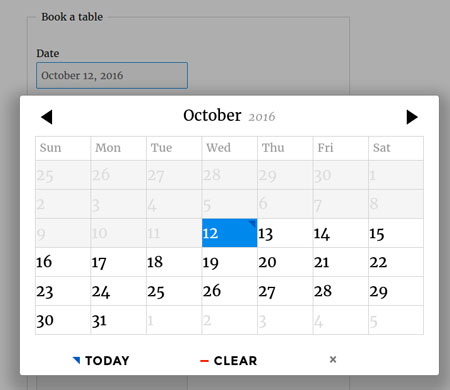Viewport: 450px width, 390px height.
Task: Select October 31 on the calendar
Action: [118, 320]
